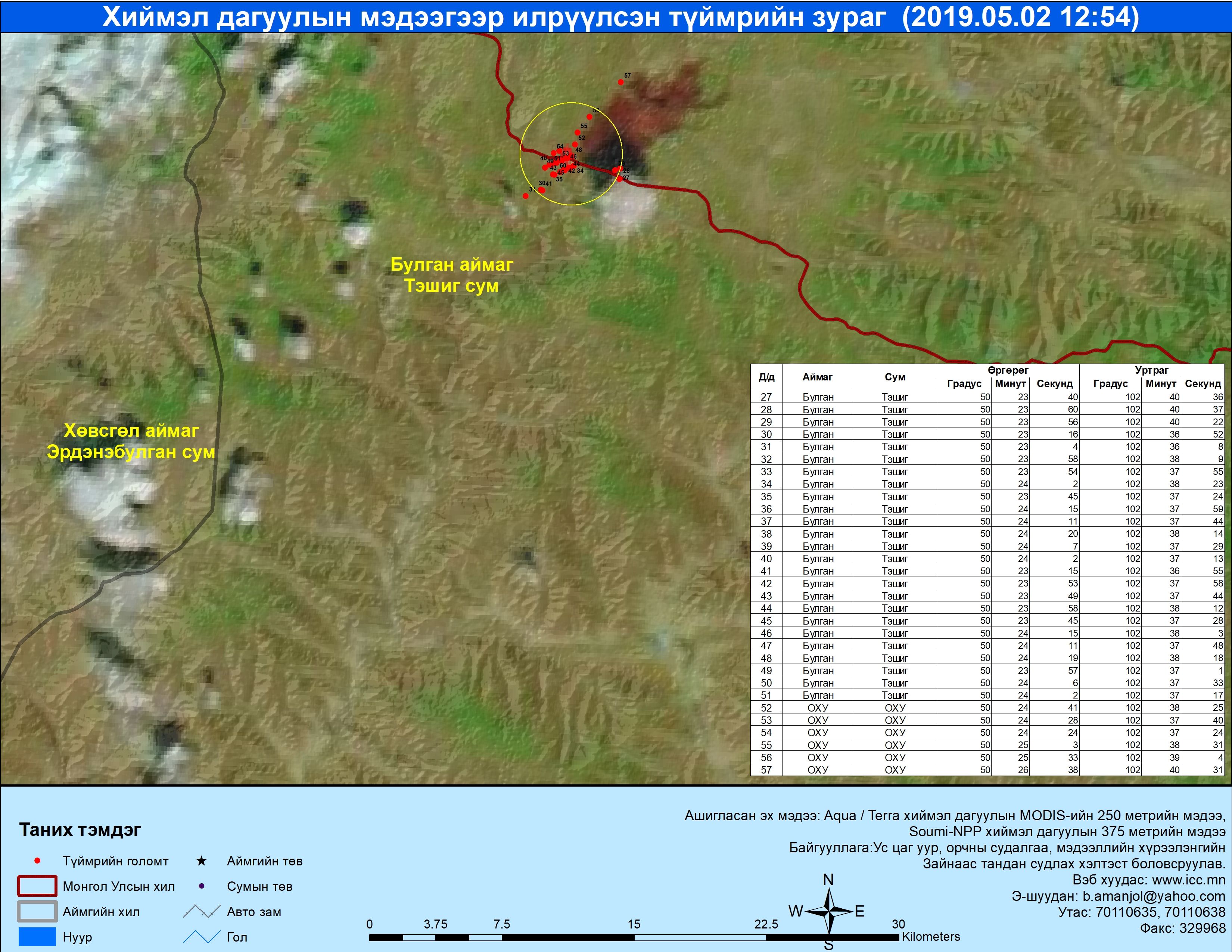Click the Таних тэмдэг legend heading

(80, 830)
